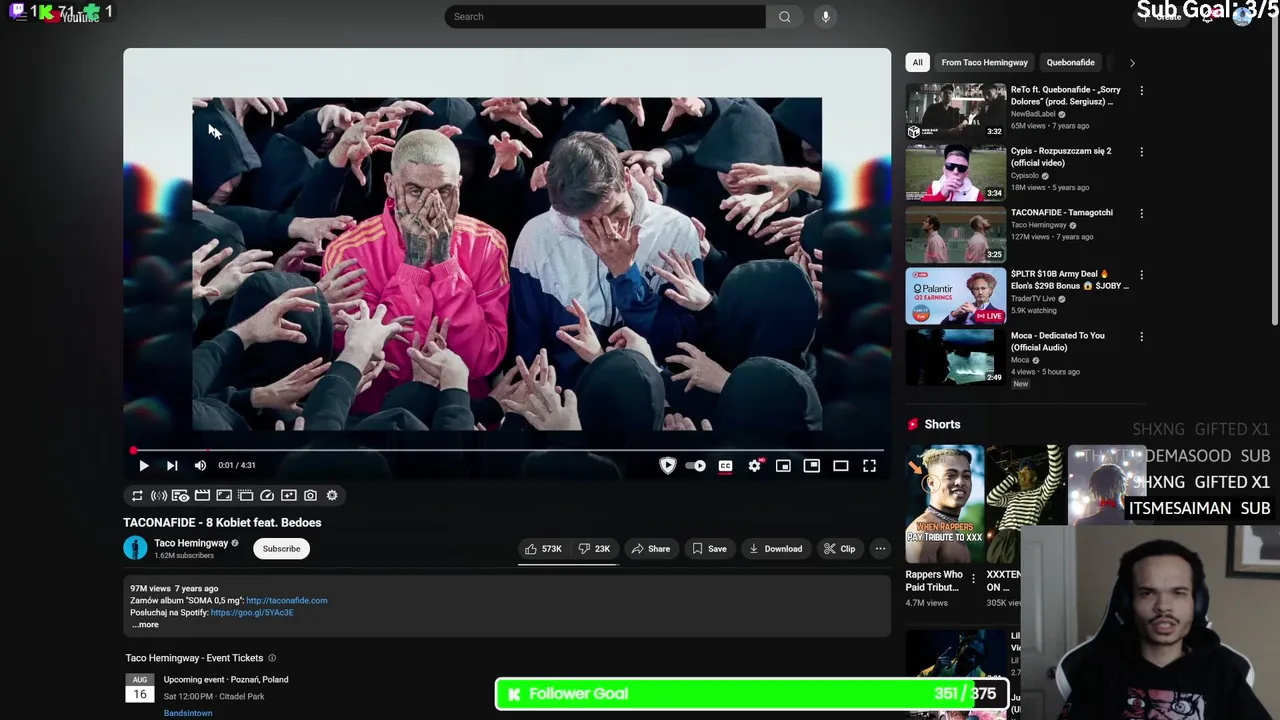Screen dimensions: 1280x720
Task: Click into the YouTube search field
Action: (605, 16)
